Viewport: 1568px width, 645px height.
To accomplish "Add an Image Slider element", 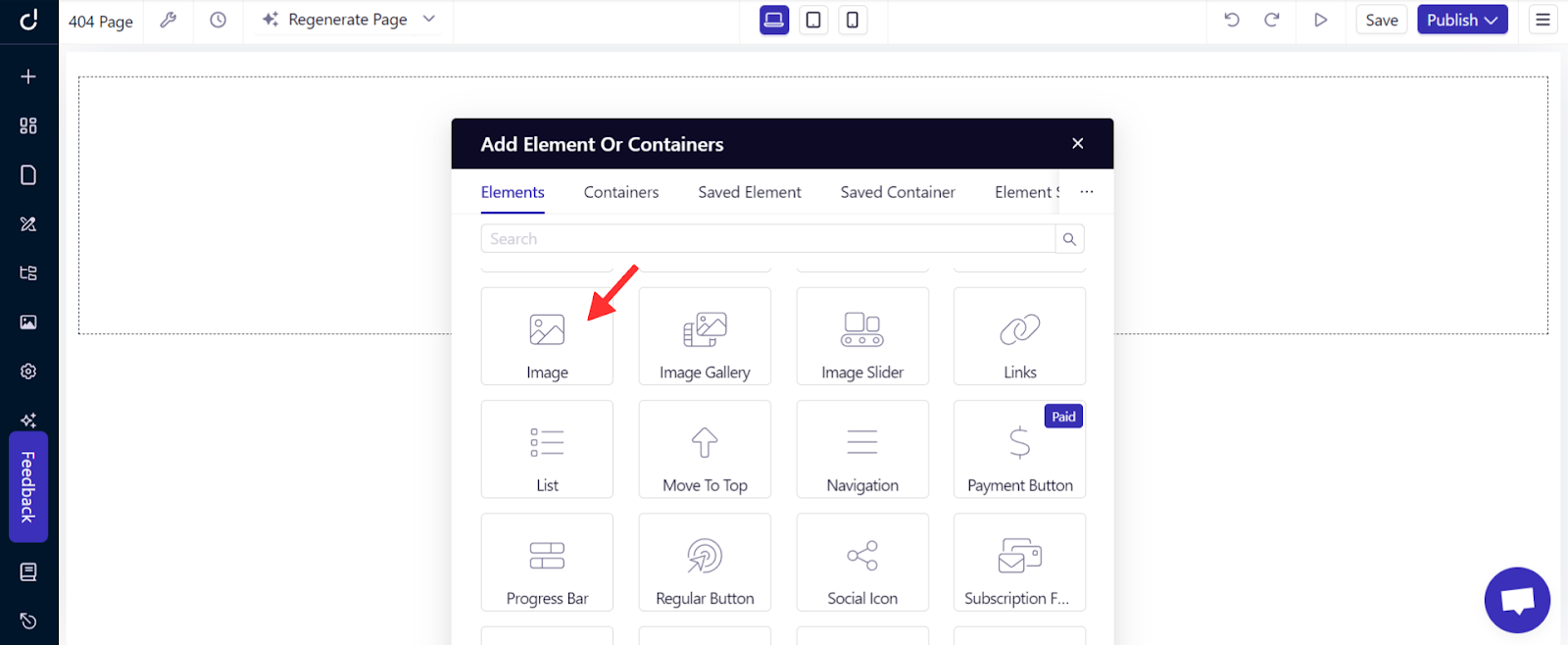I will (862, 336).
